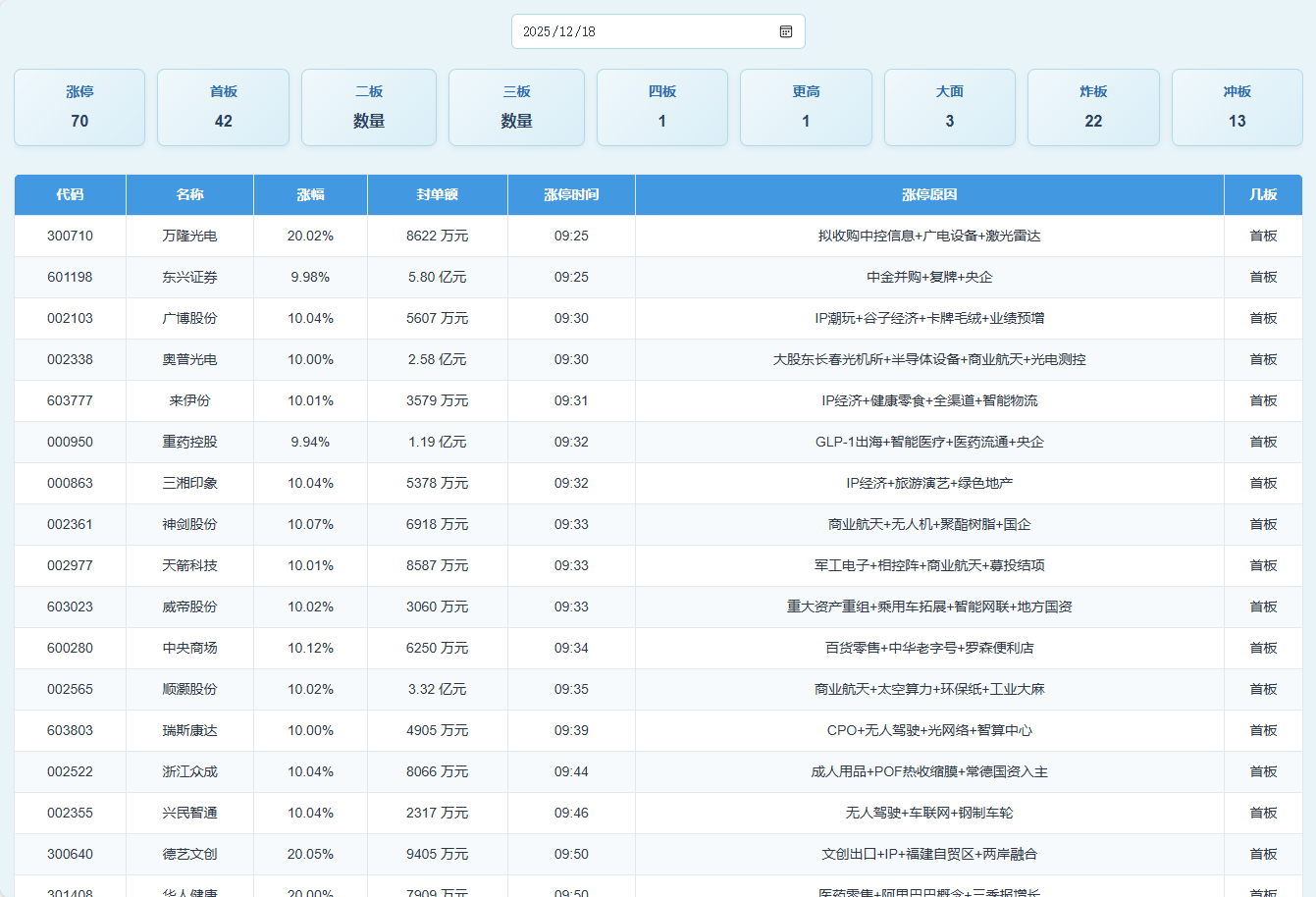Open the 三板 数量 card
Viewport: 1316px width, 897px height.
click(x=516, y=107)
